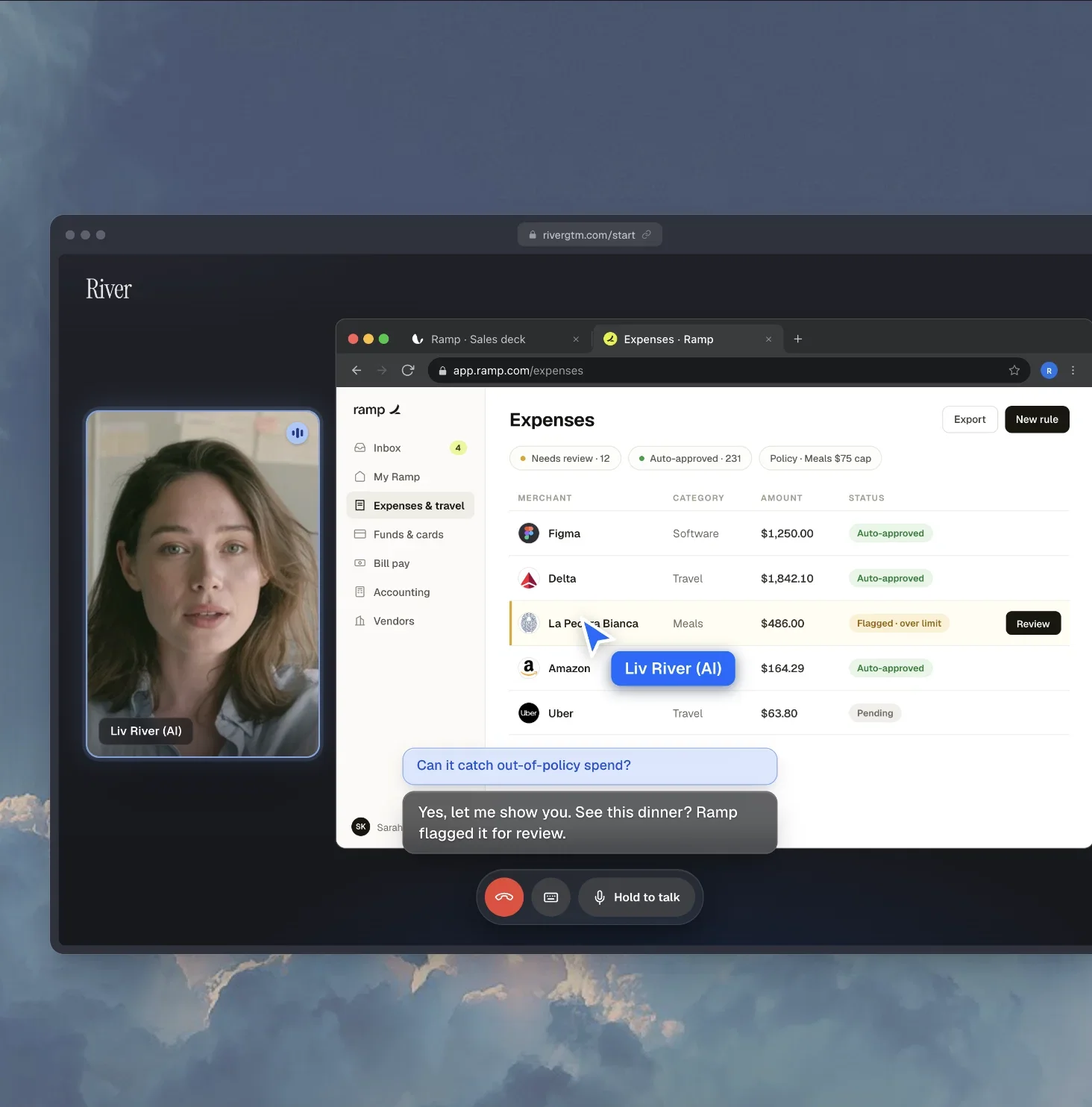Create a New rule

(1037, 419)
